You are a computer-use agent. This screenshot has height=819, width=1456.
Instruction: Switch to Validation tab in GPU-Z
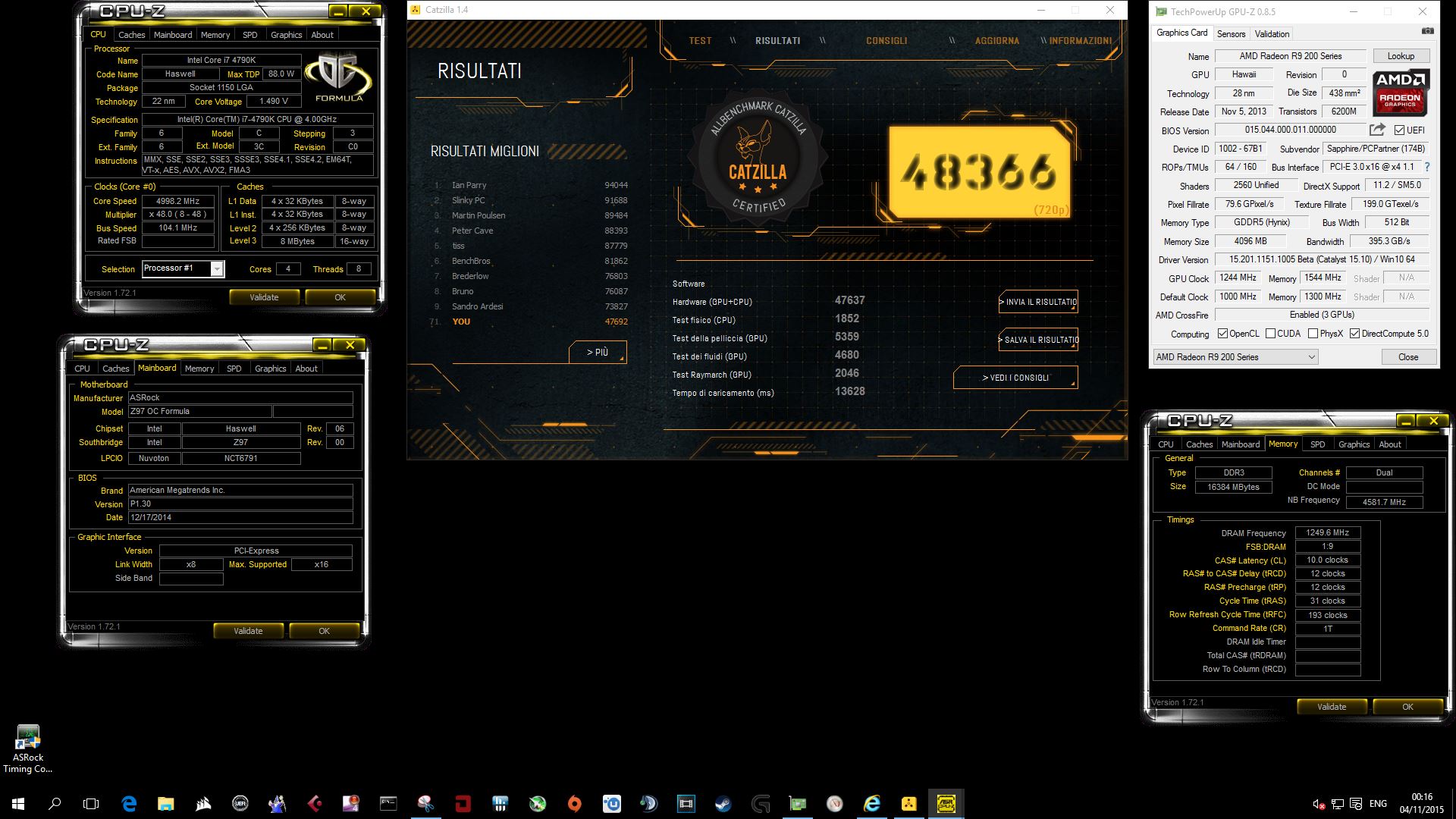pos(1272,34)
